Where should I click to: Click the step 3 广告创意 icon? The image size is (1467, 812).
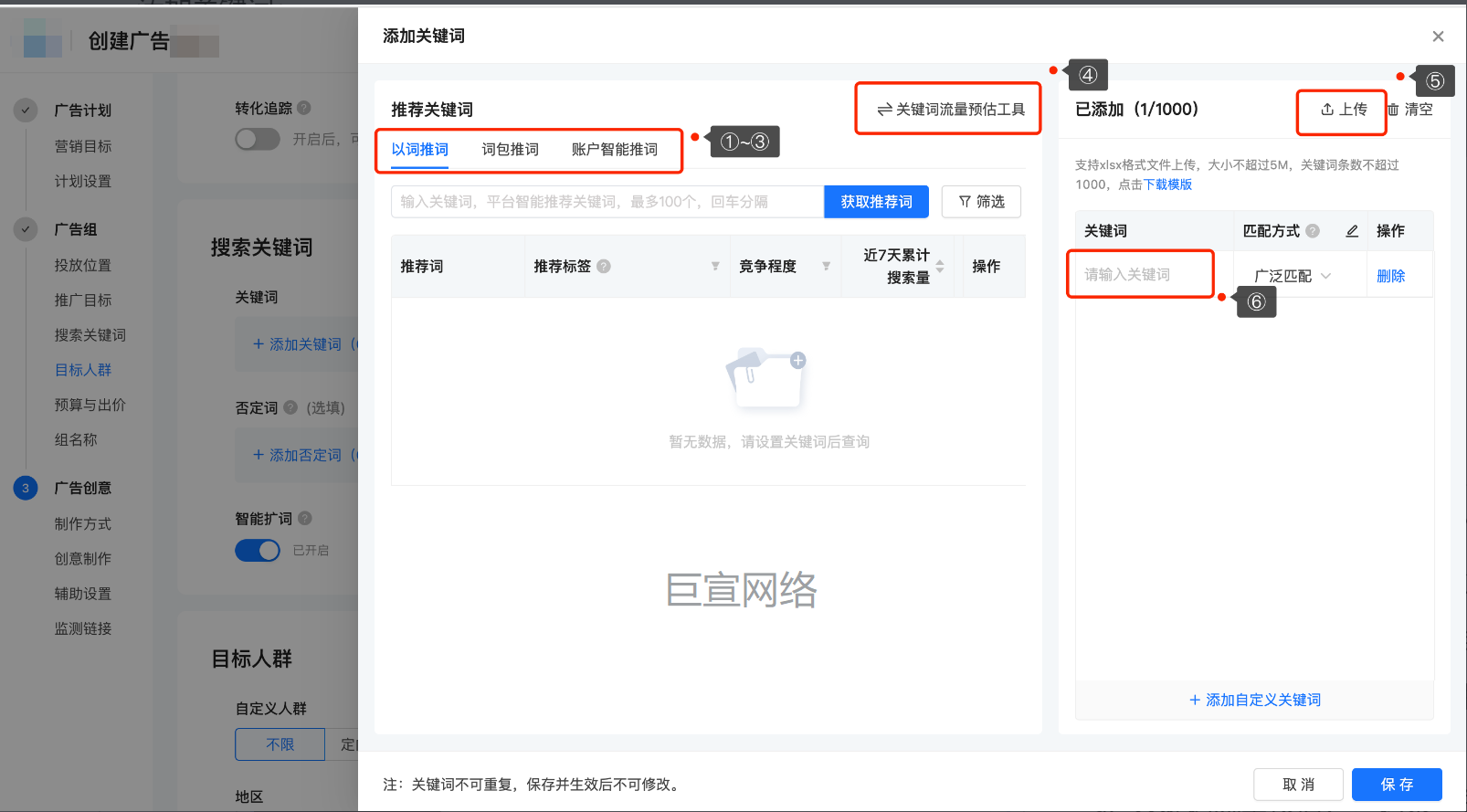[26, 488]
